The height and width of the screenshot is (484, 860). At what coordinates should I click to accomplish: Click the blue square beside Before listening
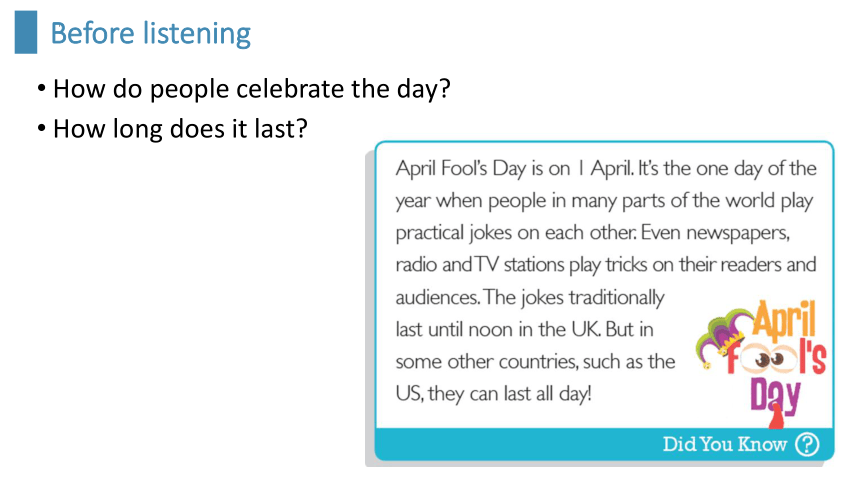26,32
